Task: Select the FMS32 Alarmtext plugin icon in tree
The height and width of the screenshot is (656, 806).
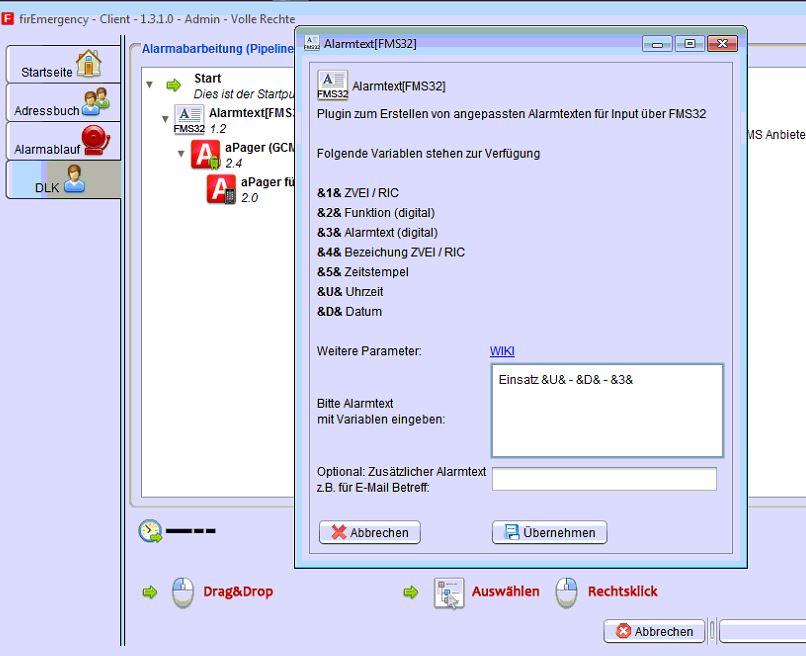Action: [188, 120]
